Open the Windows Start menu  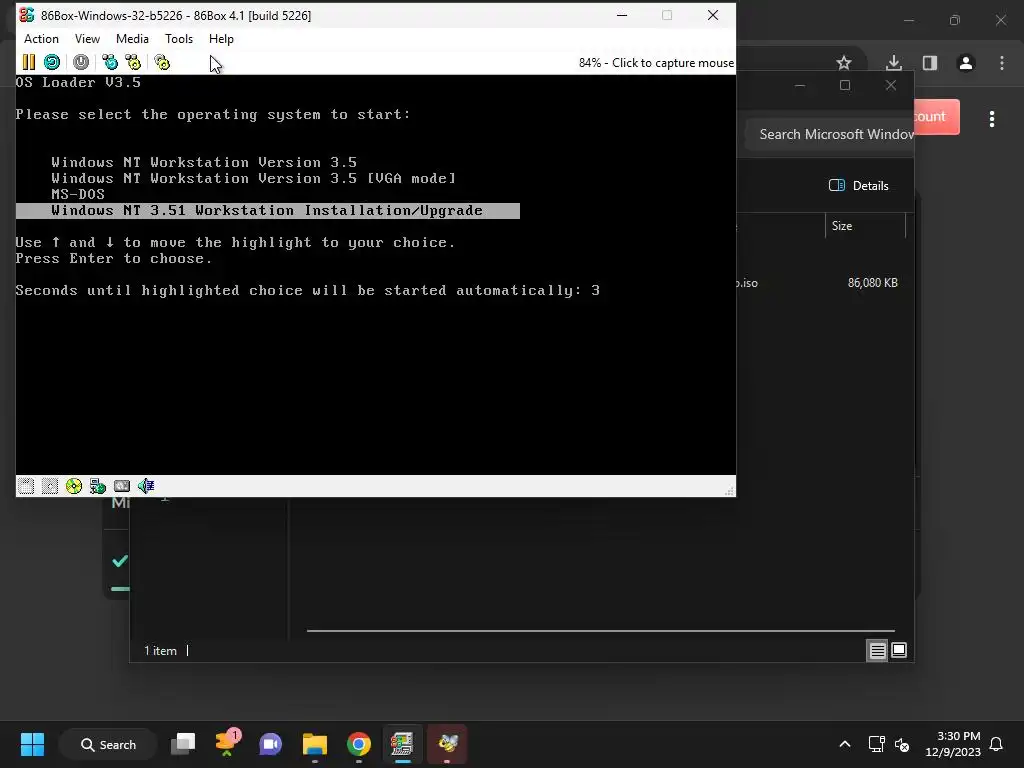click(x=32, y=744)
